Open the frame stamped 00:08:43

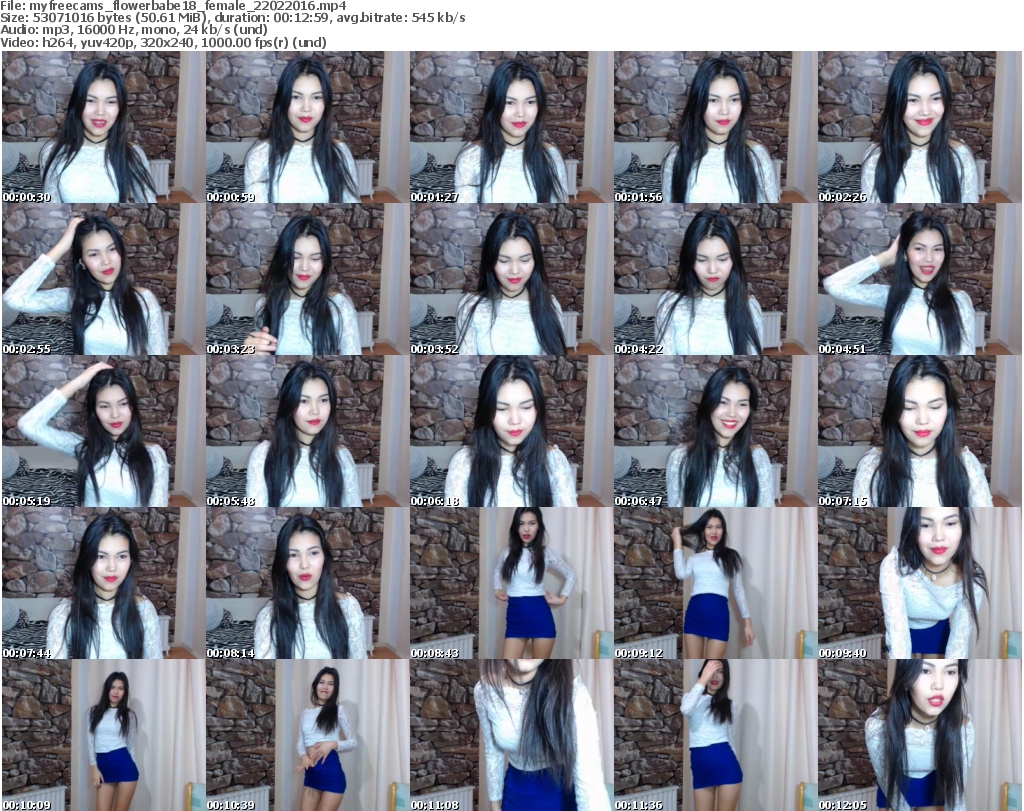point(511,583)
